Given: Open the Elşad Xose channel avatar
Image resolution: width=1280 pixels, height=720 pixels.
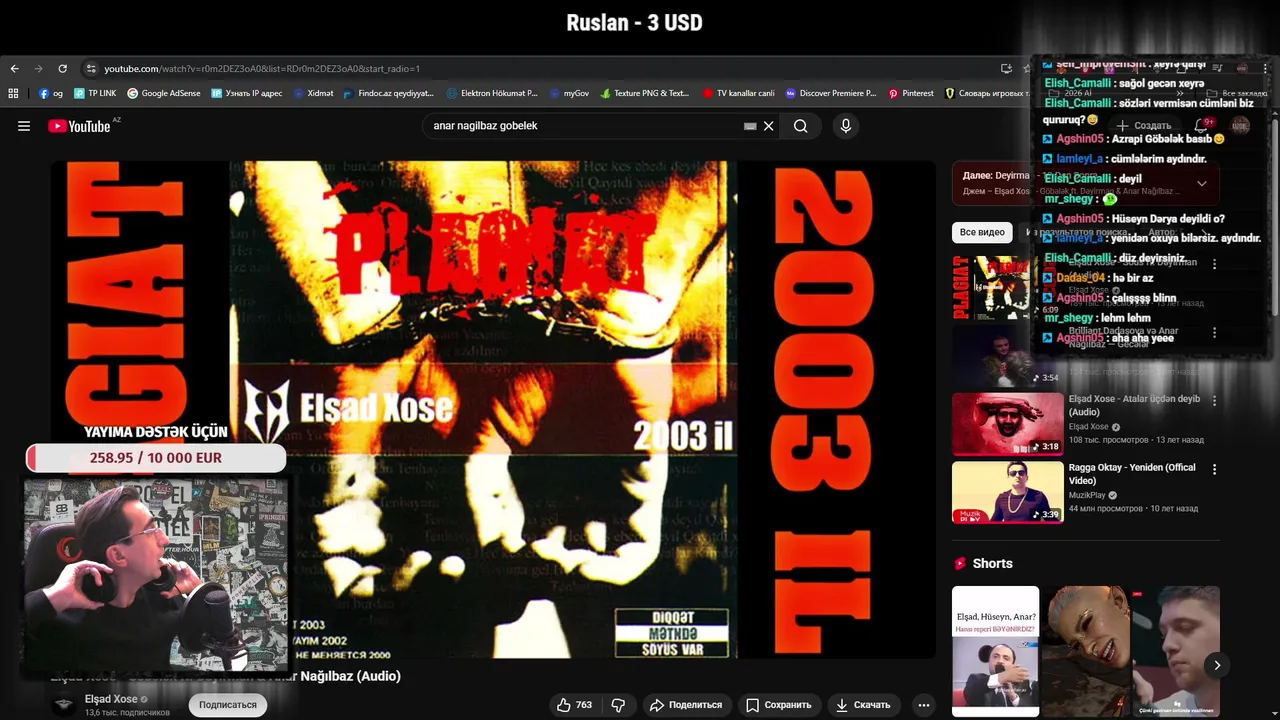Looking at the screenshot, I should [64, 705].
